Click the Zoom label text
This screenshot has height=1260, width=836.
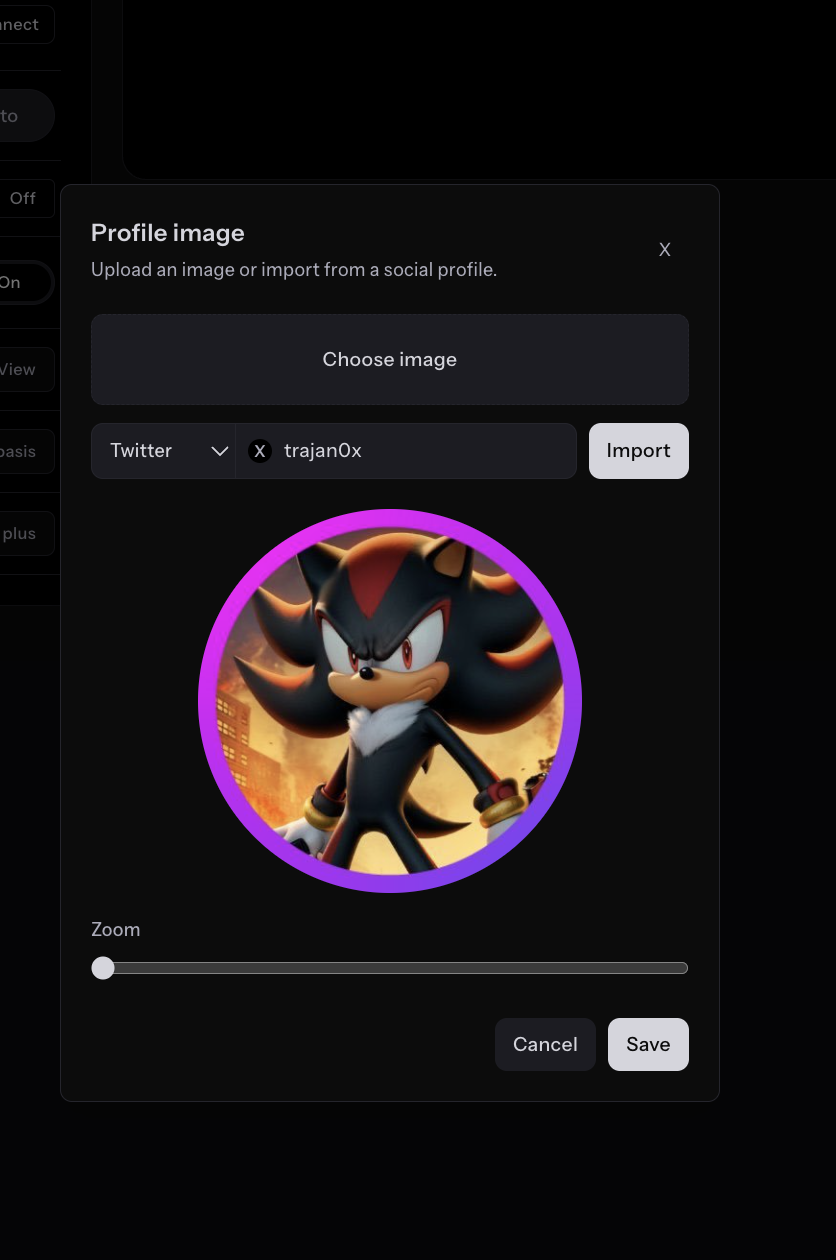pyautogui.click(x=116, y=930)
